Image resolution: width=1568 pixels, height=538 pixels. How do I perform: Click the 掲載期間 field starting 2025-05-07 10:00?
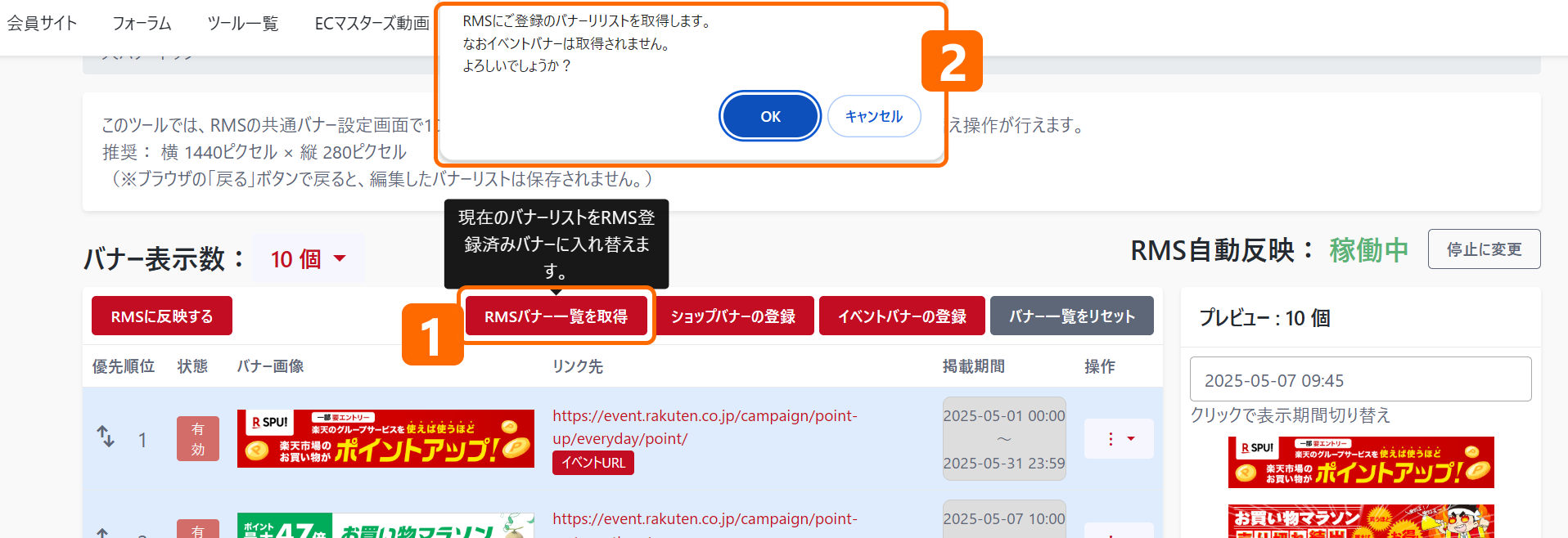tap(1004, 519)
